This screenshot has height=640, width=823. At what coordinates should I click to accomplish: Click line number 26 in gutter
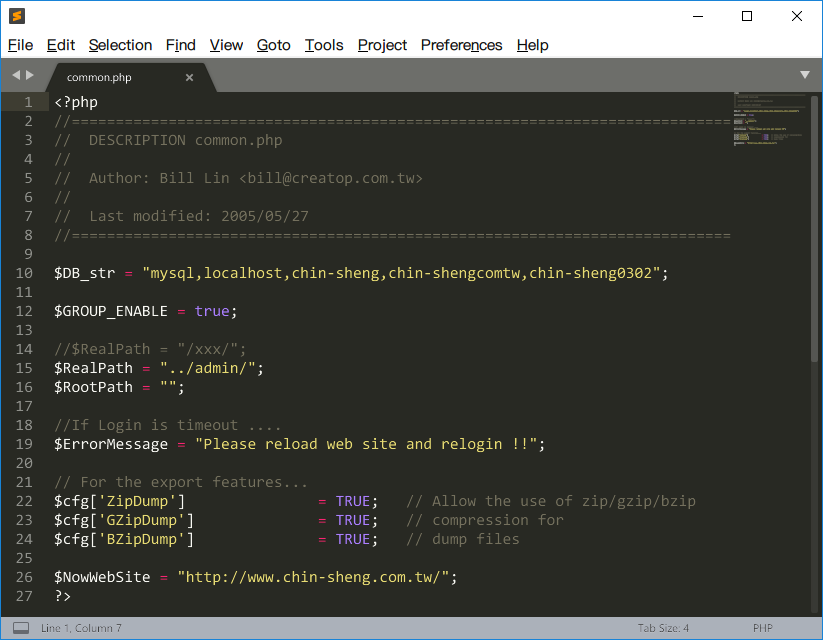point(24,577)
